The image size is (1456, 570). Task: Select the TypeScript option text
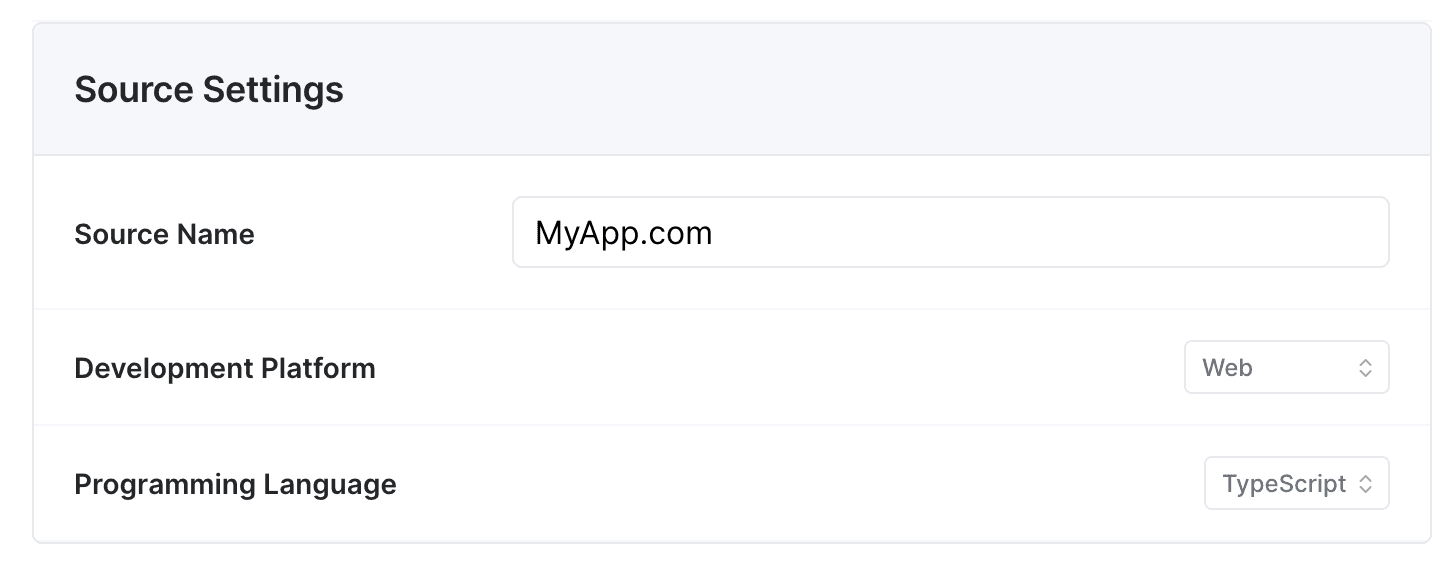[1284, 484]
